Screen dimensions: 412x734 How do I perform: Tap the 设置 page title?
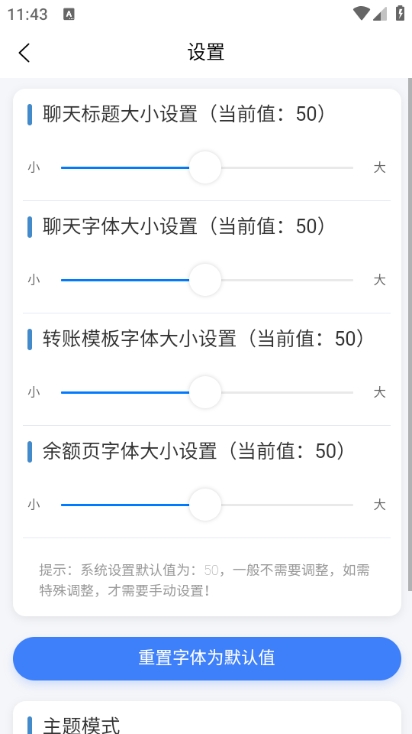point(206,52)
